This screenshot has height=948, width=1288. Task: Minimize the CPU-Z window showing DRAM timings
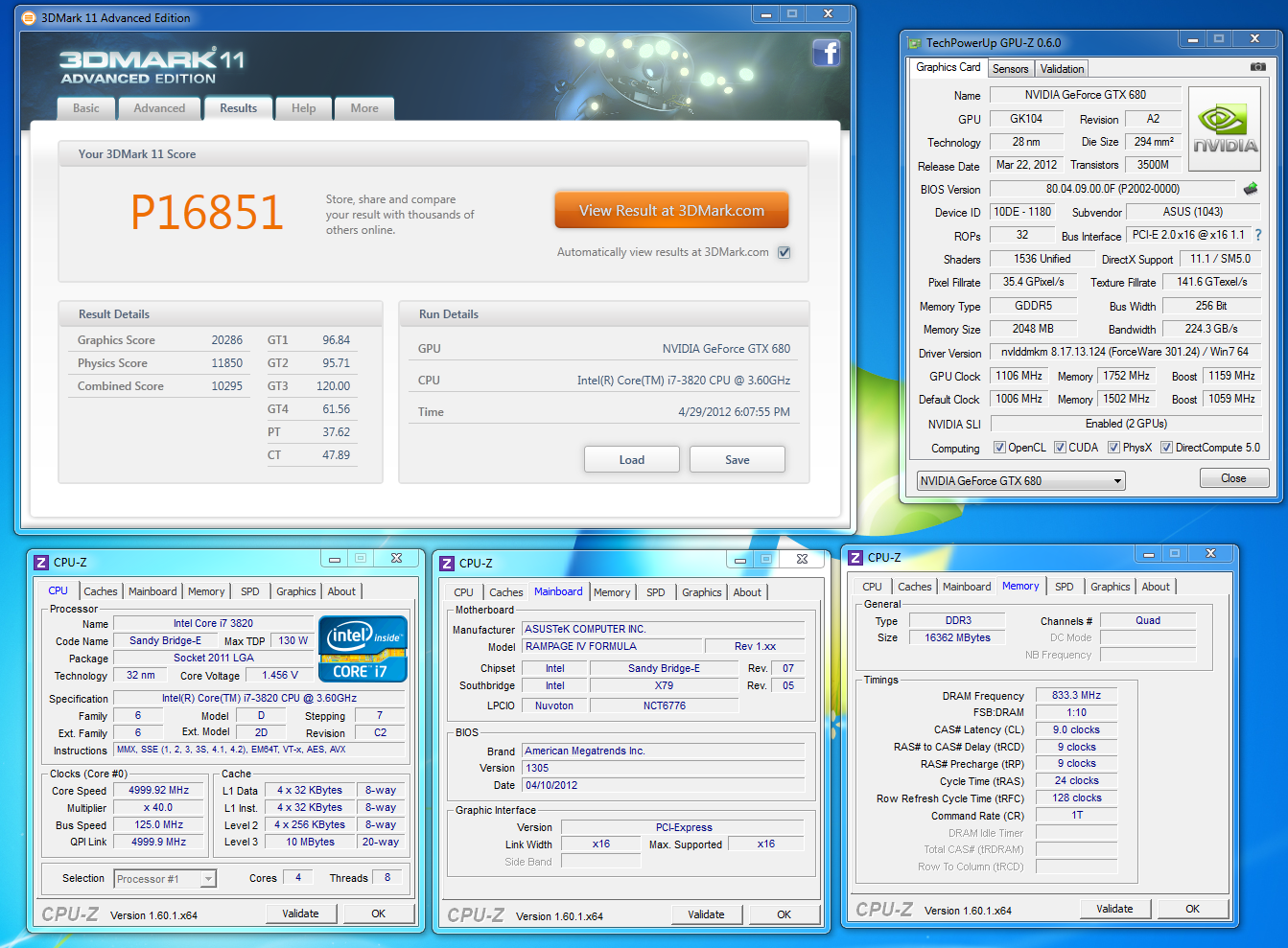[x=1149, y=554]
